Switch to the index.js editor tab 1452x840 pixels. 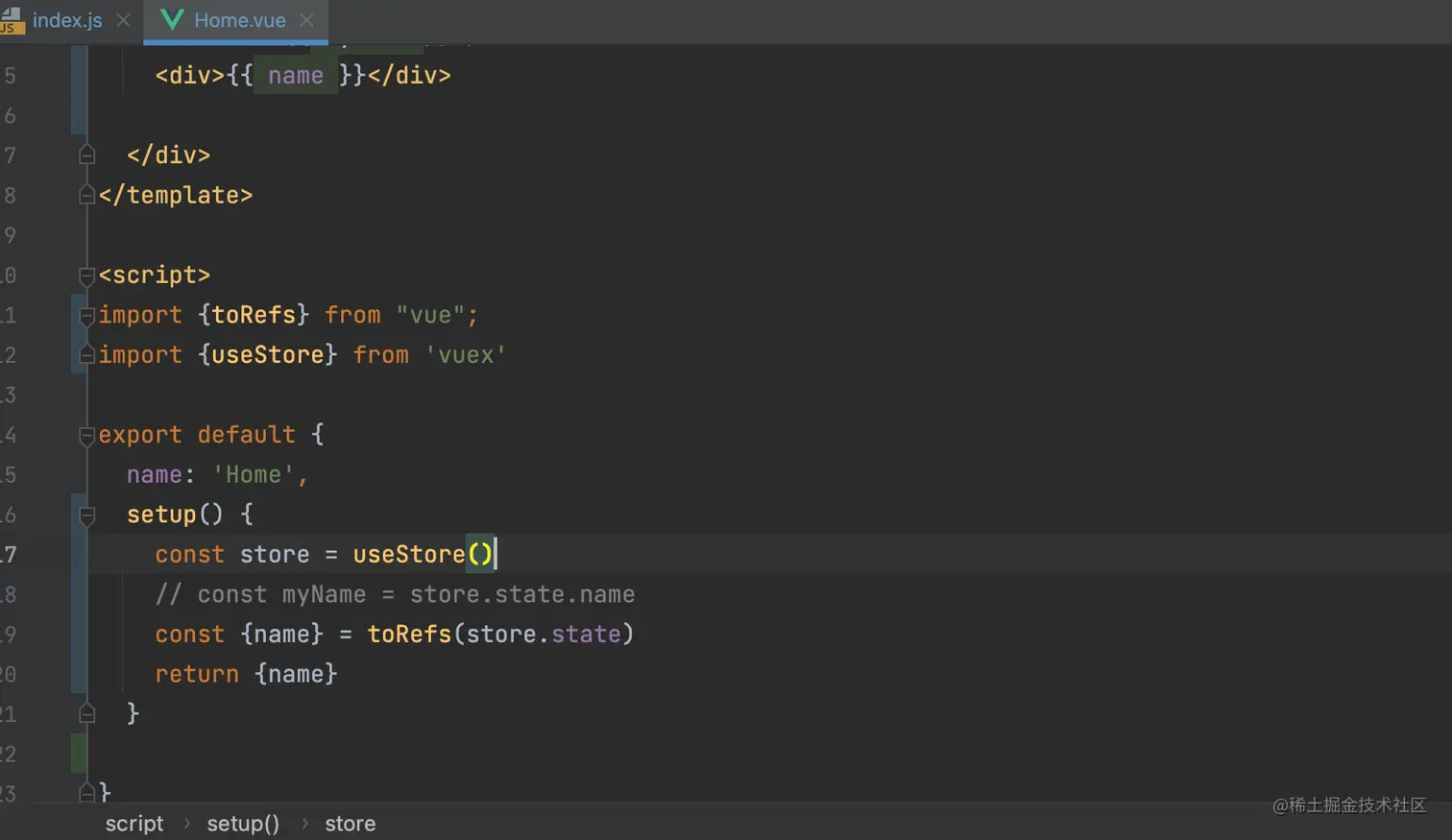pos(67,20)
